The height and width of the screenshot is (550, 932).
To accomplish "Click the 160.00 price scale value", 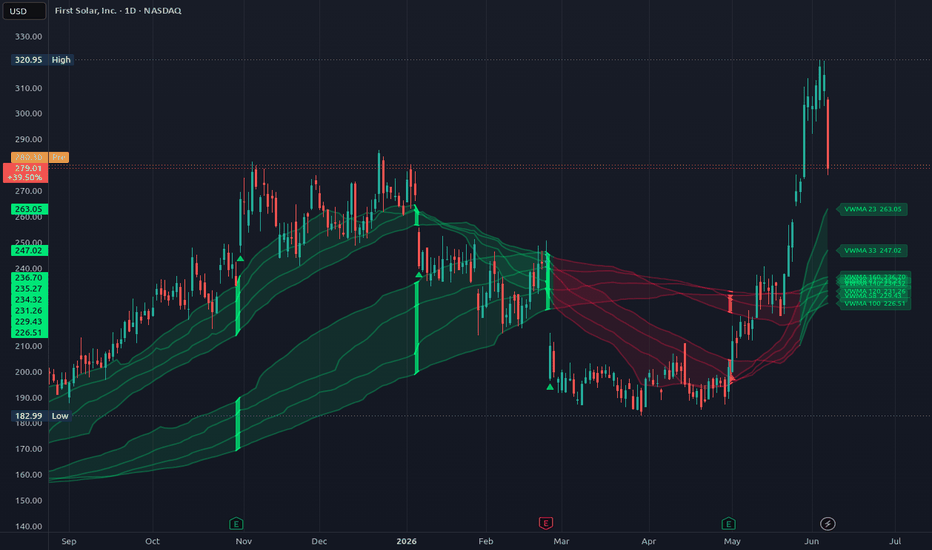I will pyautogui.click(x=29, y=475).
